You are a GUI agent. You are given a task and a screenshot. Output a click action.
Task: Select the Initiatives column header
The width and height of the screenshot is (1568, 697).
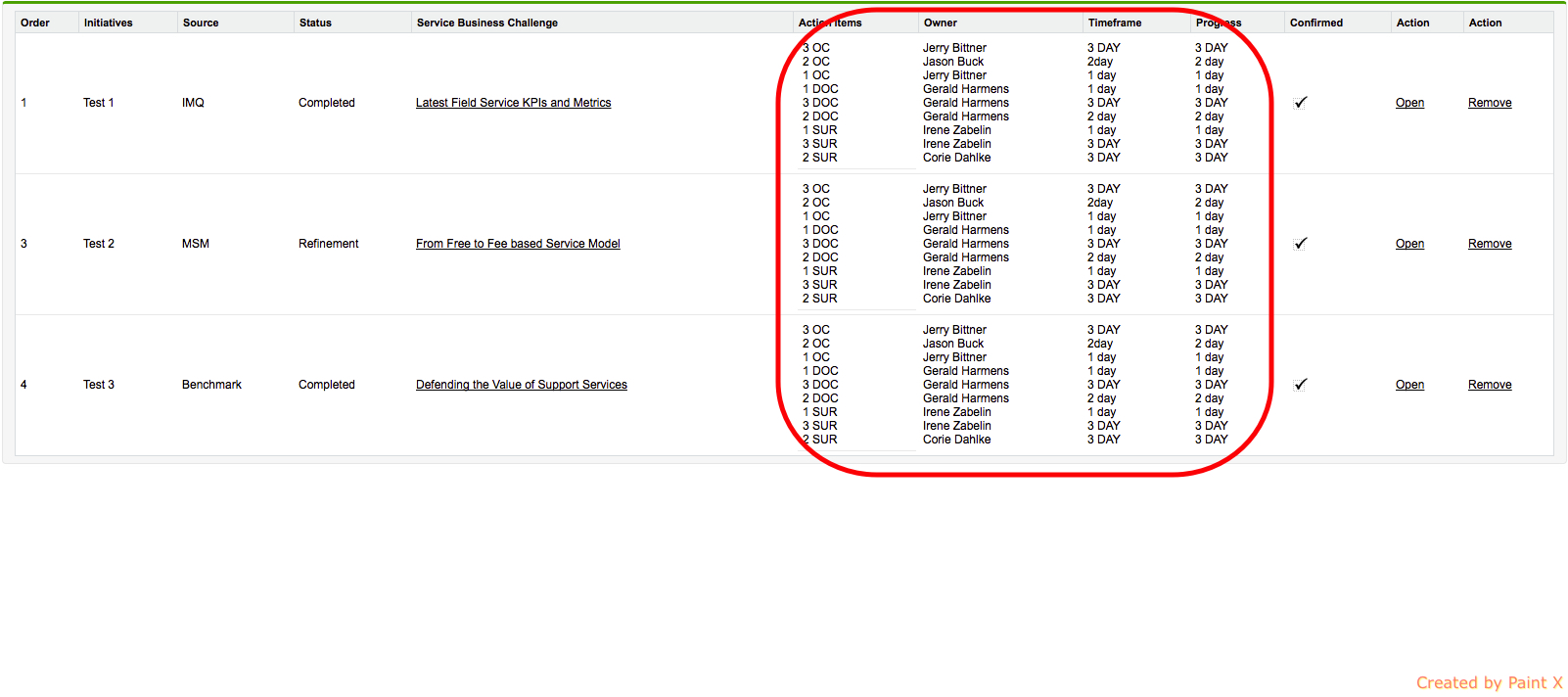[108, 23]
